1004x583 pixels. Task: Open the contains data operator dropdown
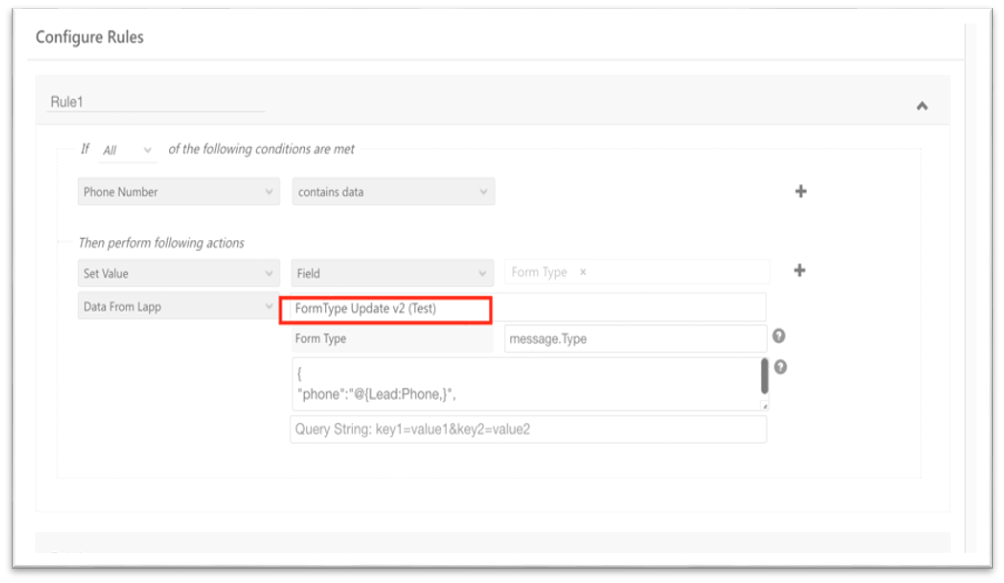(393, 192)
